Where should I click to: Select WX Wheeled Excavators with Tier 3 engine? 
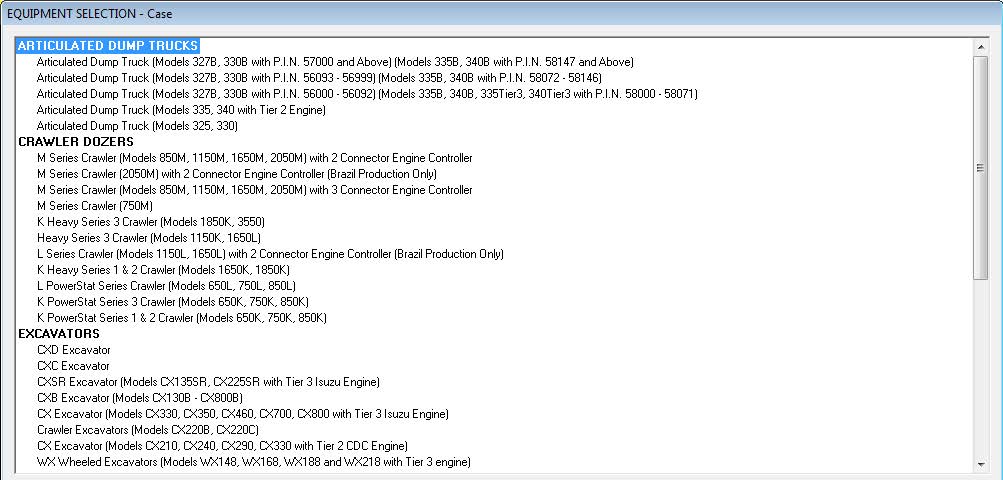[254, 462]
